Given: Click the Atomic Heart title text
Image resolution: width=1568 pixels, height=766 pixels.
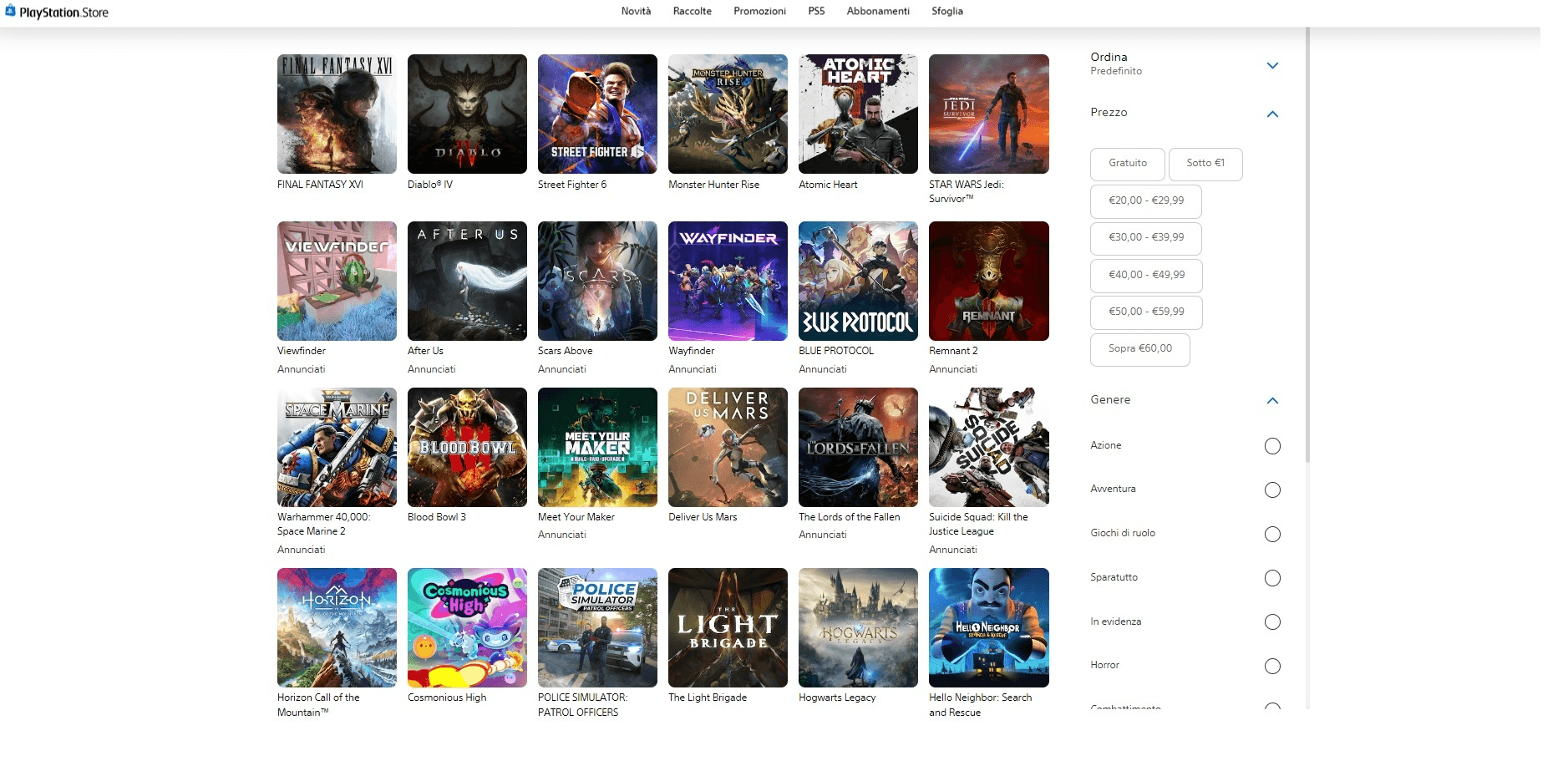Looking at the screenshot, I should pyautogui.click(x=828, y=185).
